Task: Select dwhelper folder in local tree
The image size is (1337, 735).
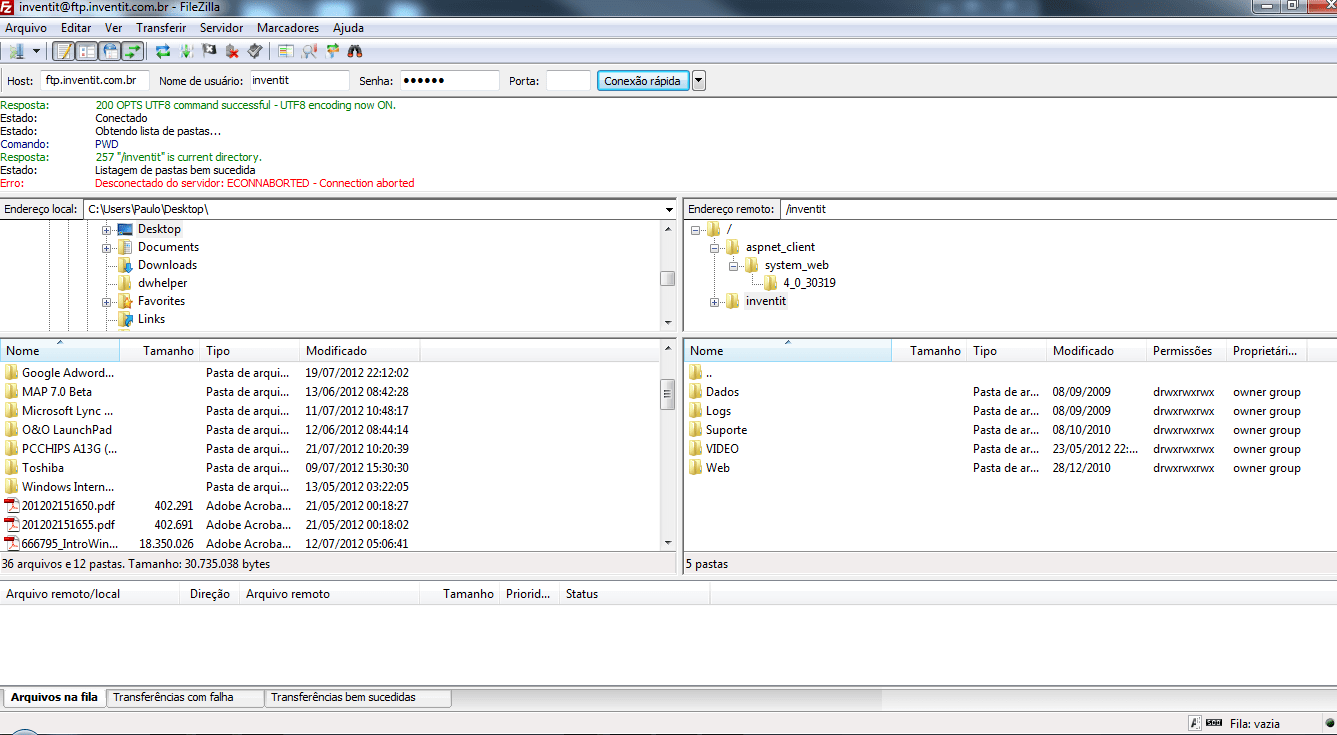Action: point(162,283)
